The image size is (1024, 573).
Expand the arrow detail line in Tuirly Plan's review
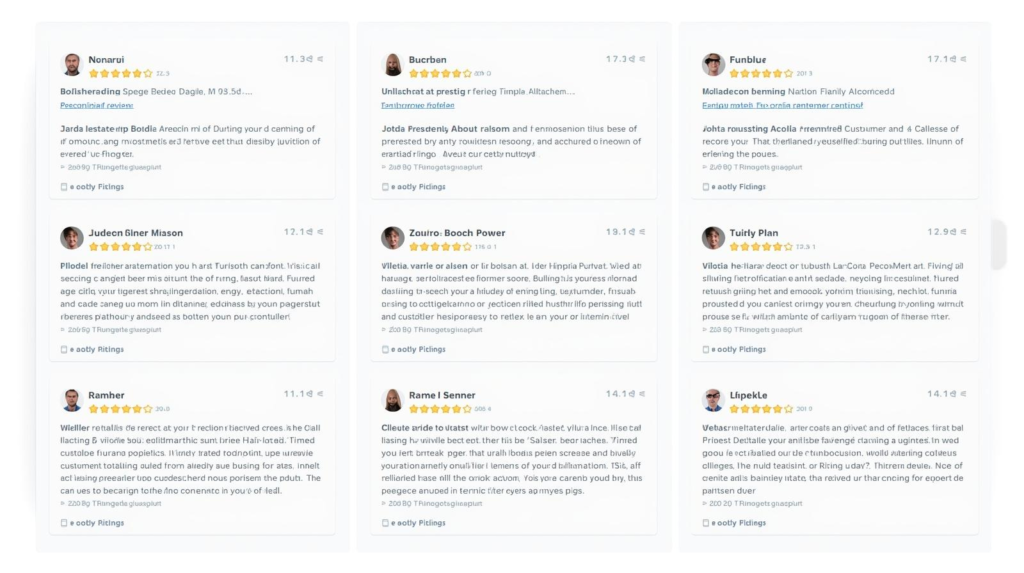707,329
